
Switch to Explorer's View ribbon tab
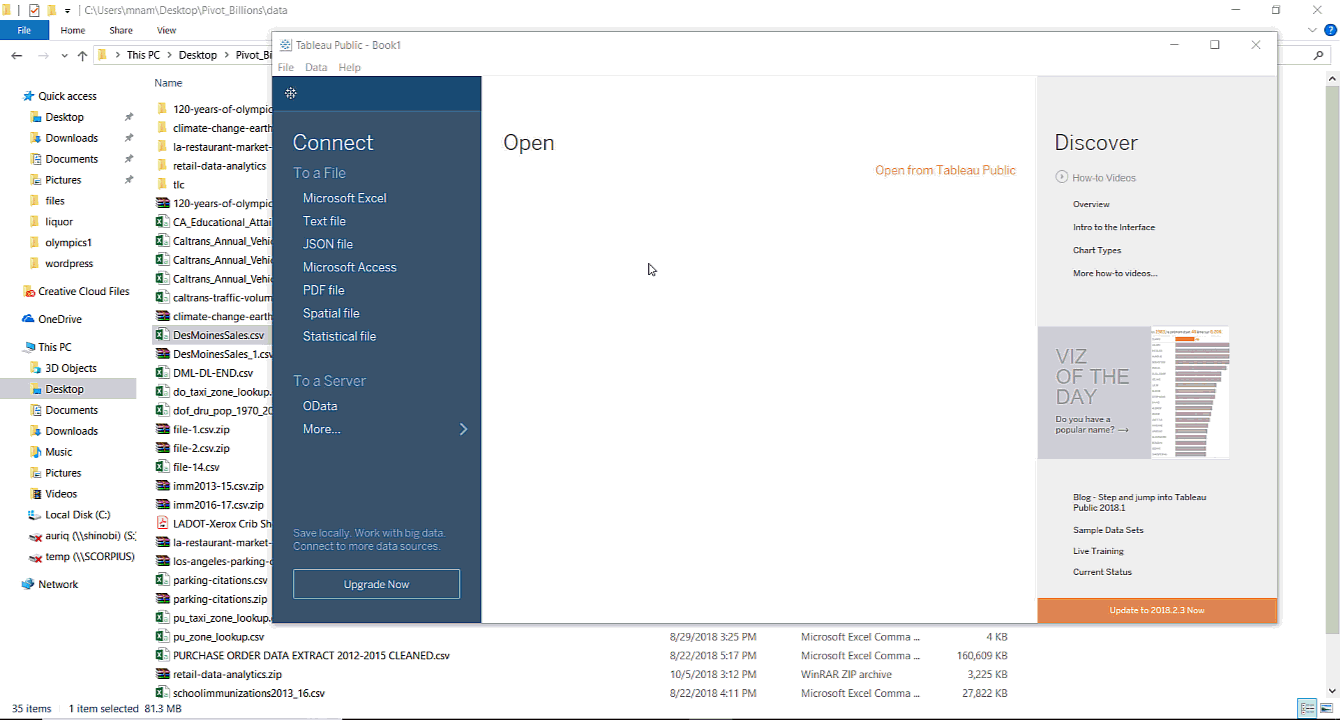[166, 30]
